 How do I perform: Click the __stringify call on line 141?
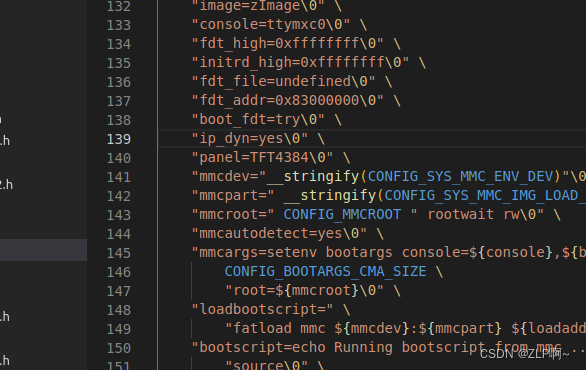click(313, 176)
